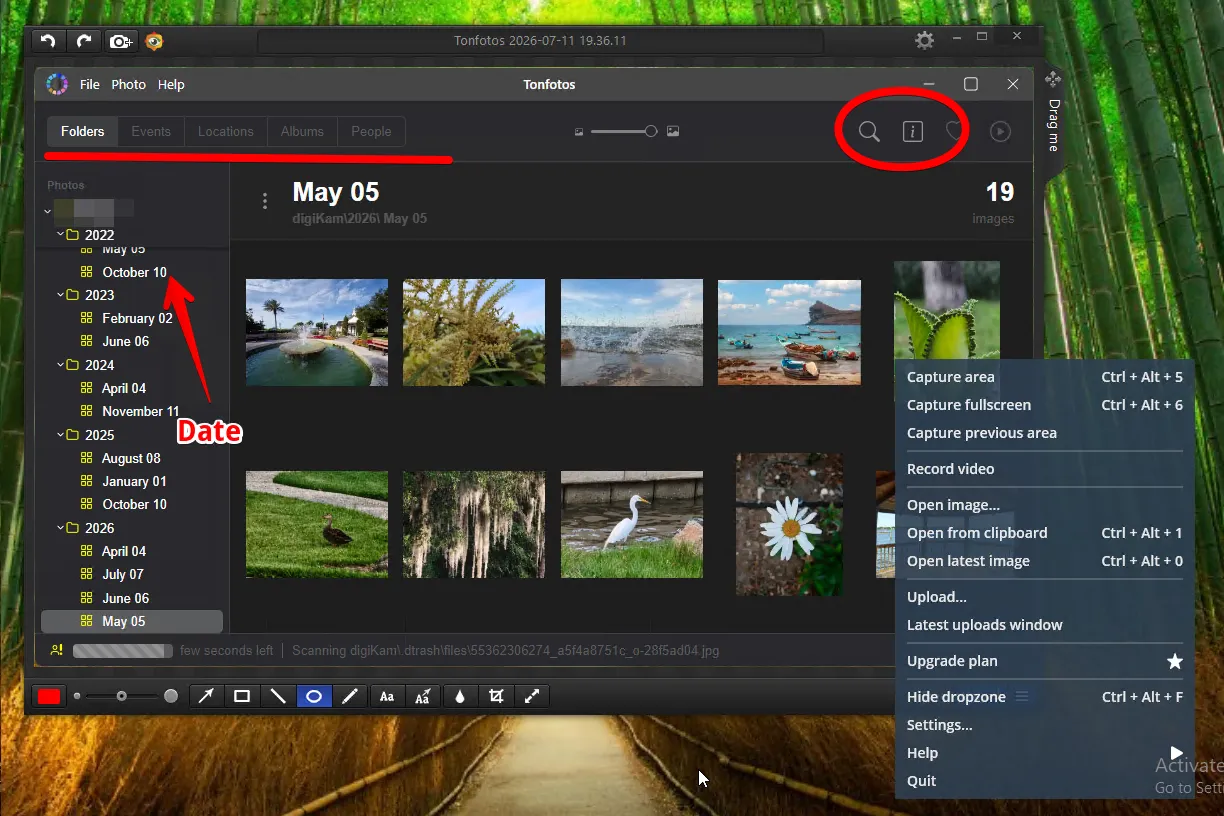
Task: Click the owl icon beside the camera
Action: 154,41
